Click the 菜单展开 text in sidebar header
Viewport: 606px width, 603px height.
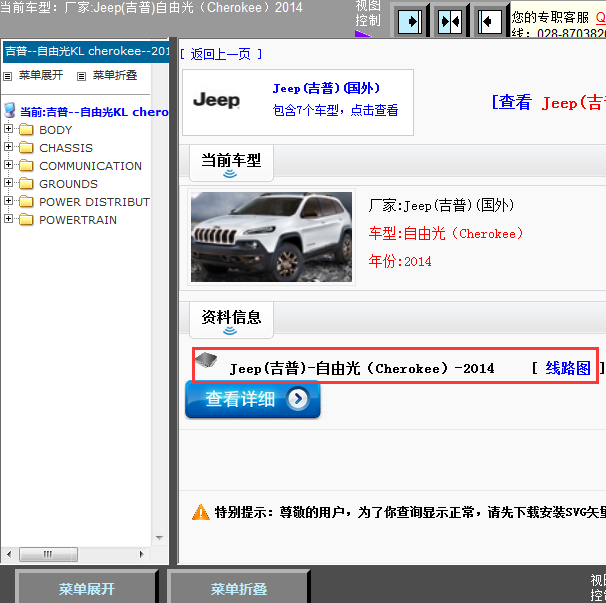pos(41,75)
